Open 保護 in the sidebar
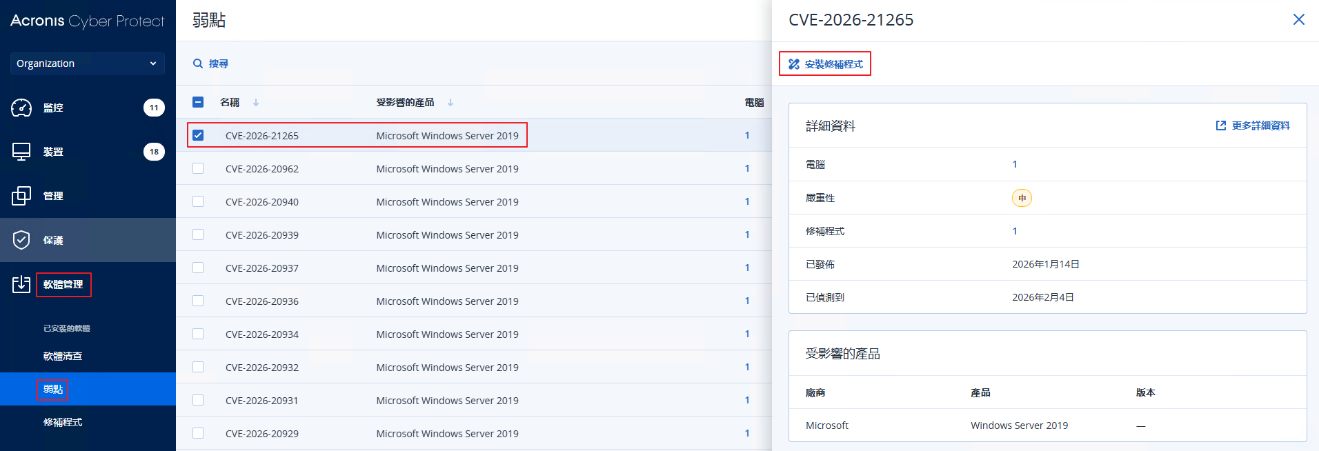This screenshot has height=451, width=1319. click(88, 240)
